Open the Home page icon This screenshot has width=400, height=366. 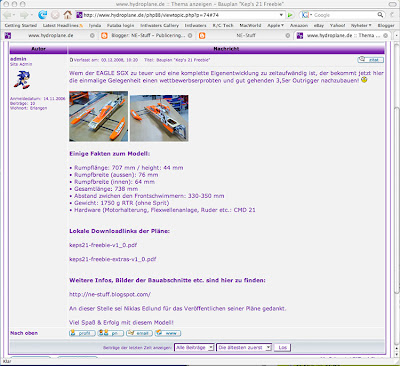pos(68,15)
